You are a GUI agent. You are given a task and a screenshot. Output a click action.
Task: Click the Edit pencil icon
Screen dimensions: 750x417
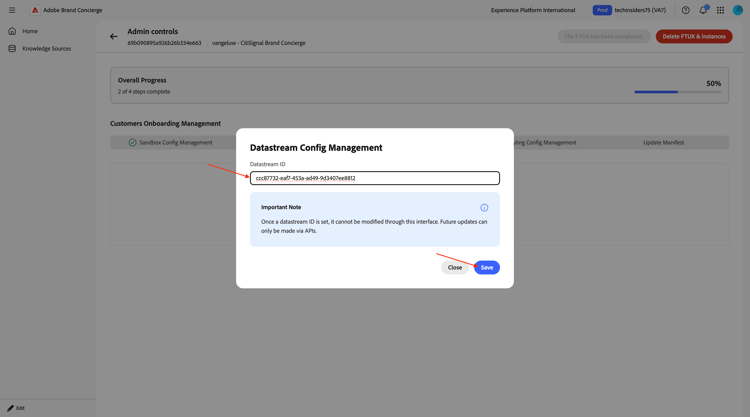11,408
